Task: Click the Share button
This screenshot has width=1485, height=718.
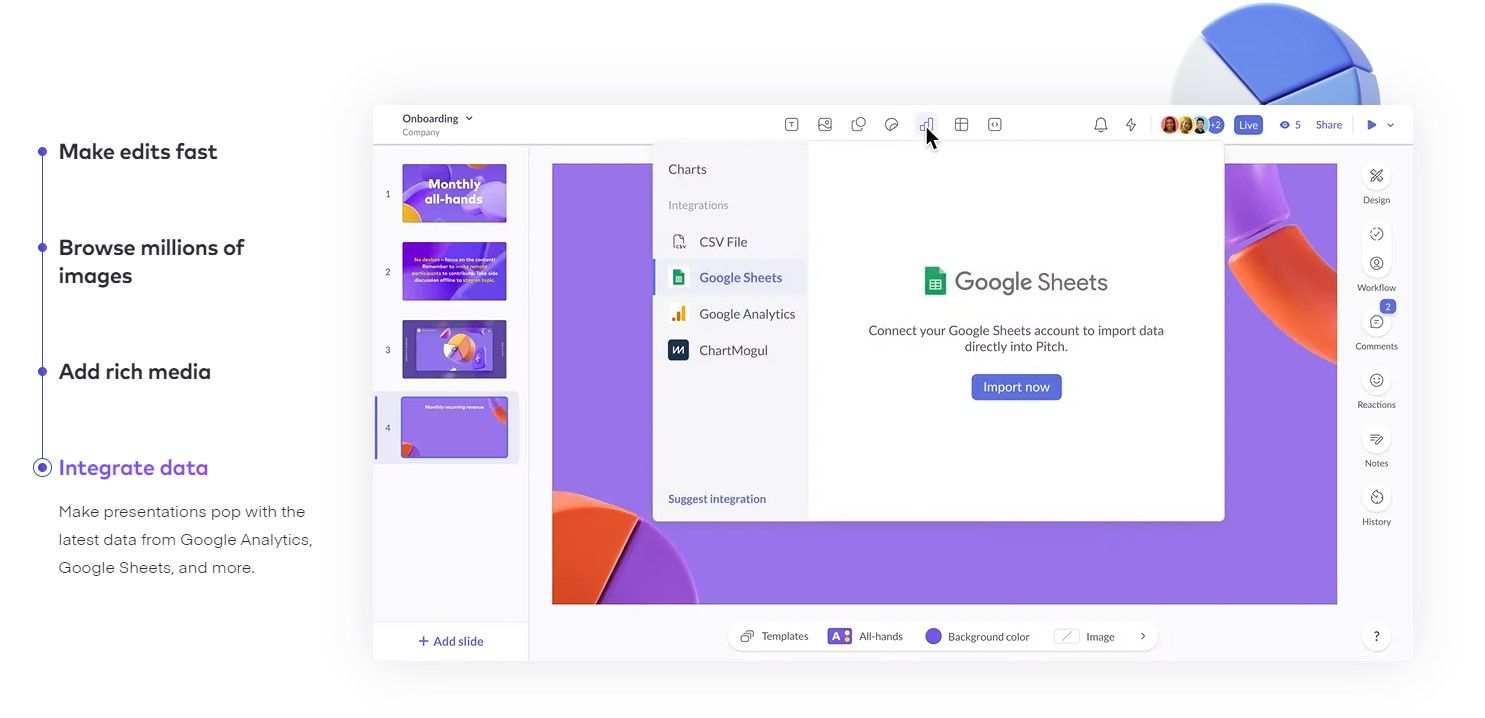Action: pyautogui.click(x=1329, y=125)
